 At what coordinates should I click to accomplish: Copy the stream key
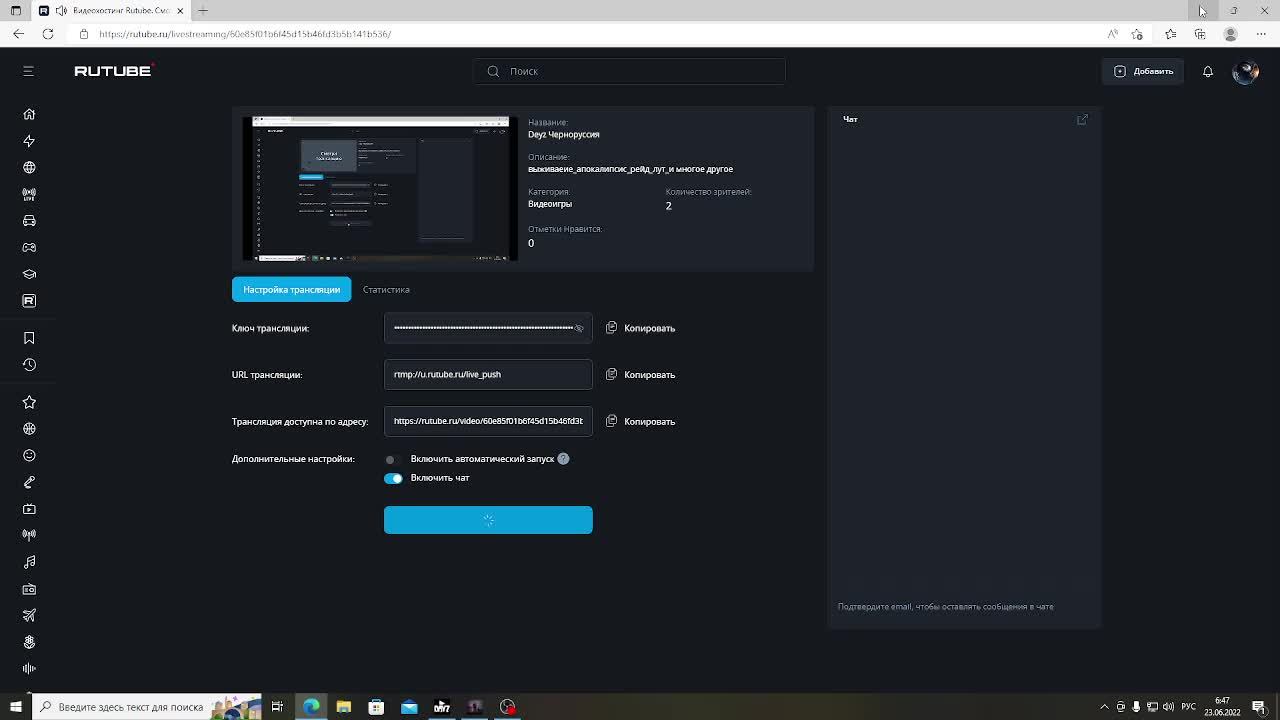coord(641,328)
